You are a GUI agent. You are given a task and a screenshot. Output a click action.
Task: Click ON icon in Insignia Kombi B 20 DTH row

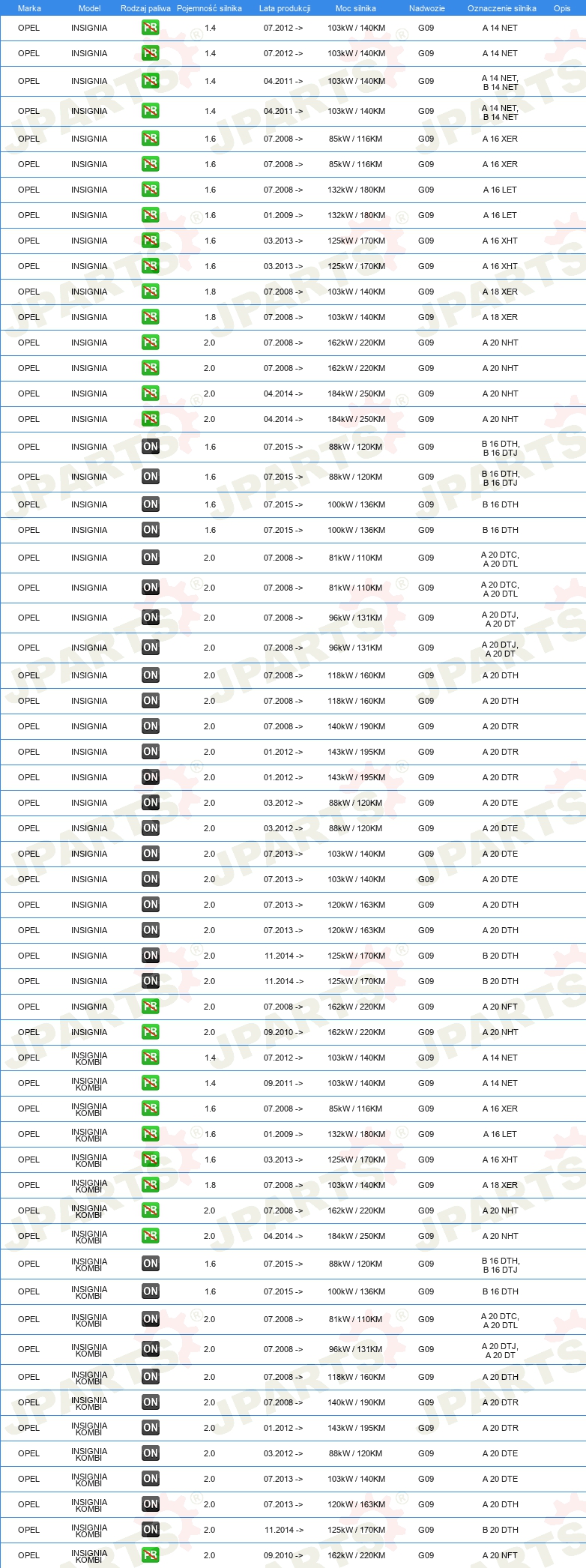tap(151, 1530)
